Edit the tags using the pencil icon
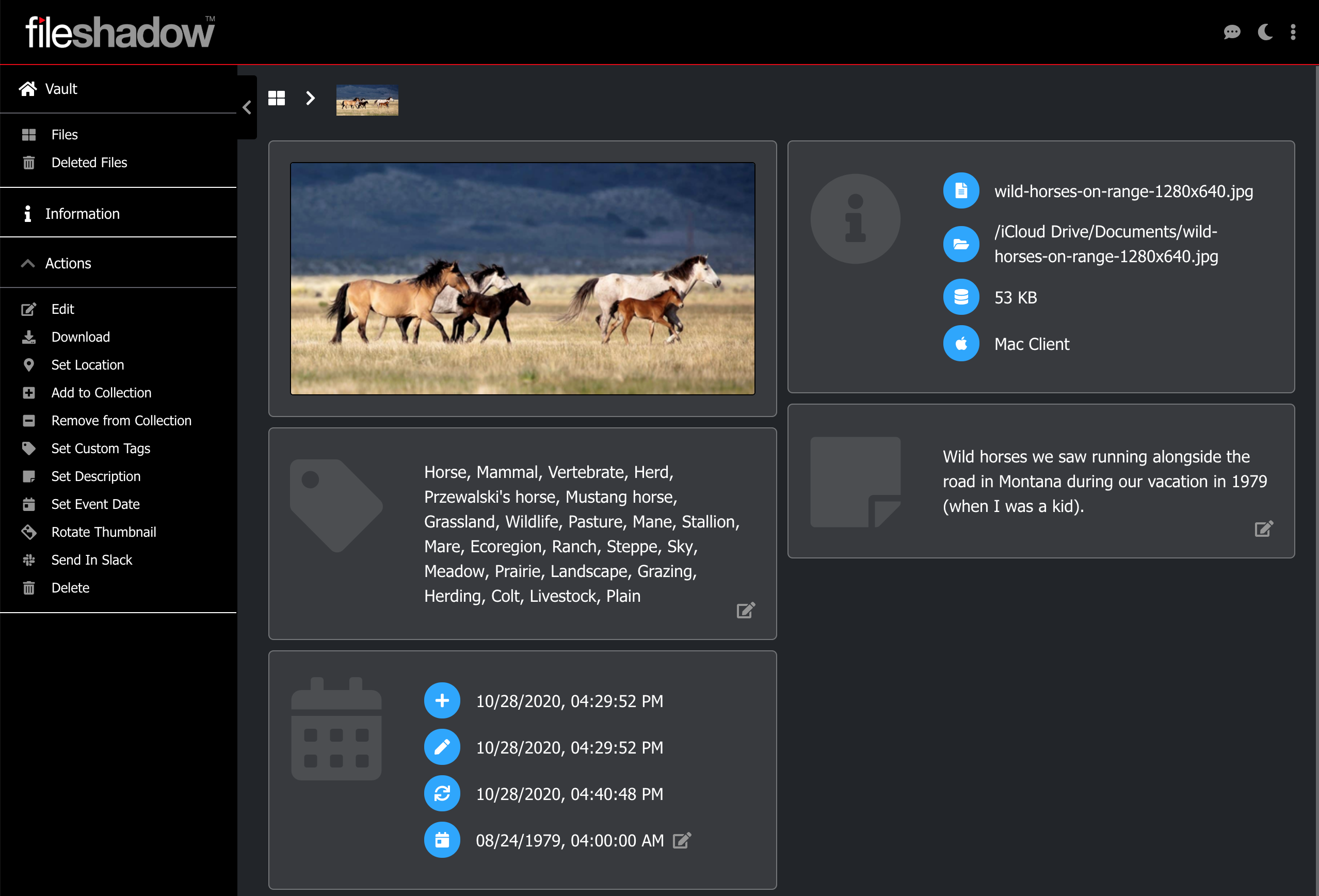Viewport: 1319px width, 896px height. (x=745, y=611)
